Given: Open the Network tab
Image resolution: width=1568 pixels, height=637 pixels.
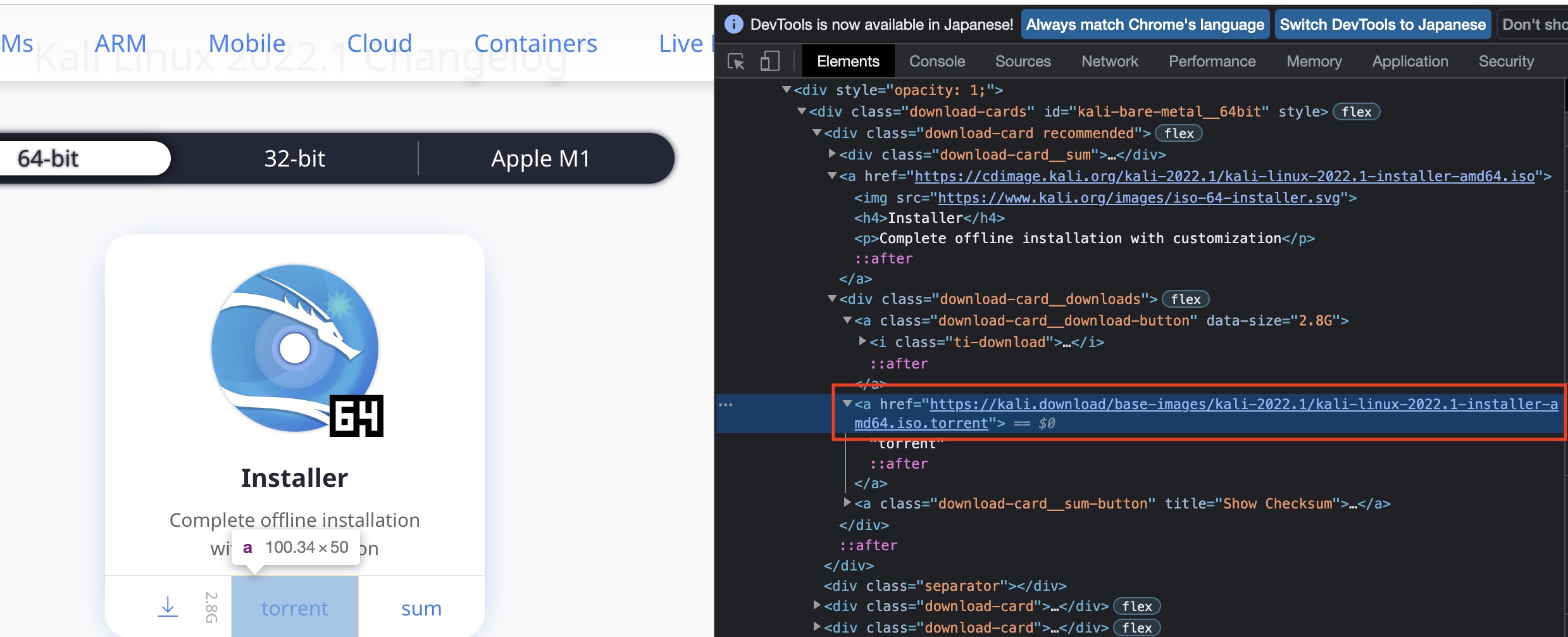Looking at the screenshot, I should (x=1109, y=61).
